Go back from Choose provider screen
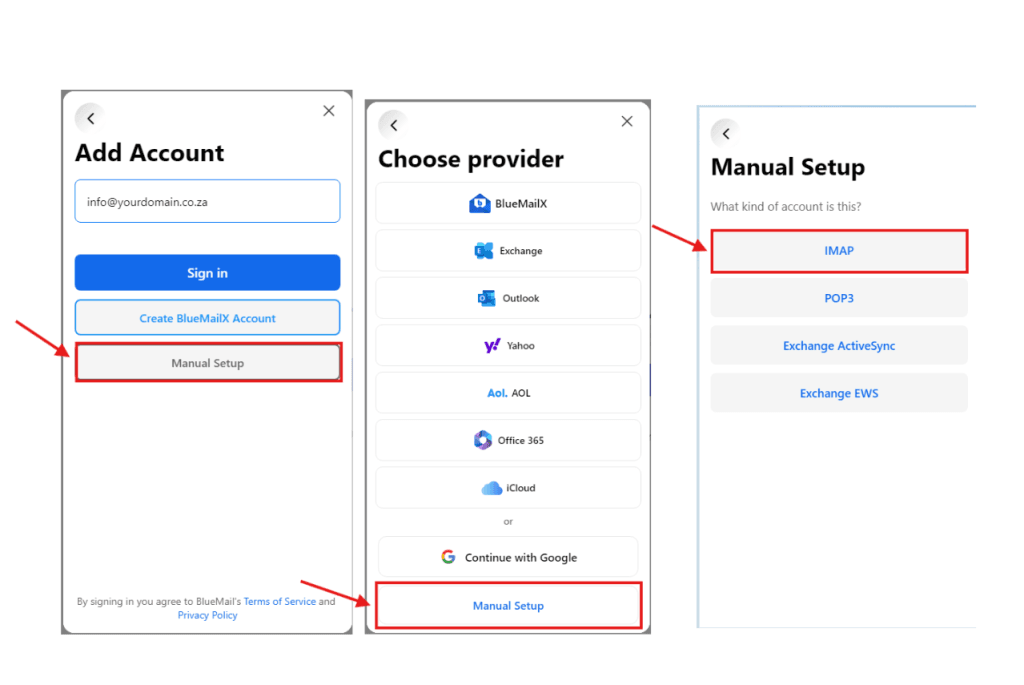The height and width of the screenshot is (685, 1024). [393, 125]
